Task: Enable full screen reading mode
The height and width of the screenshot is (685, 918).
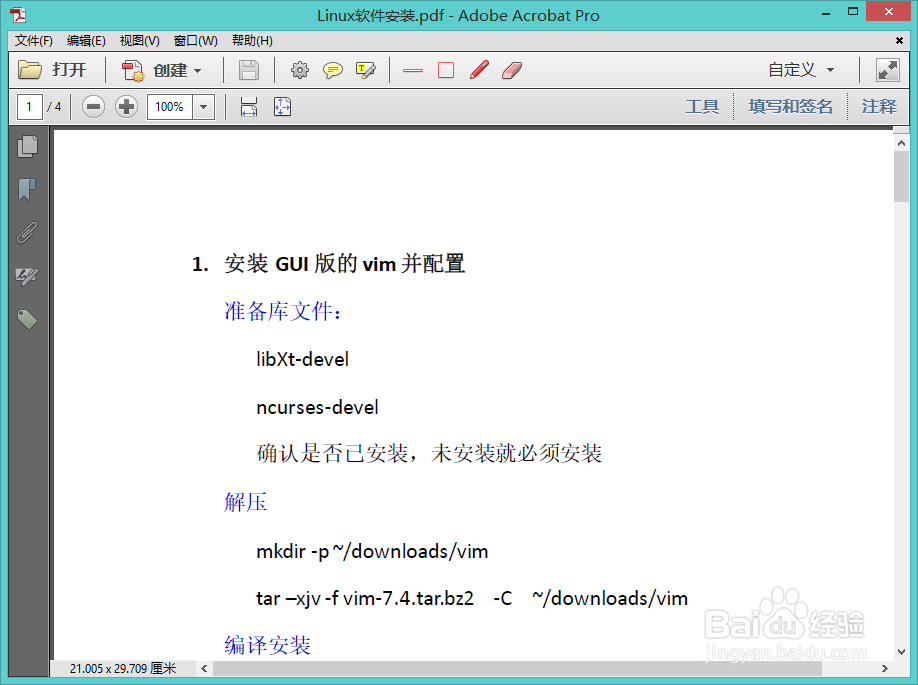Action: pyautogui.click(x=886, y=70)
